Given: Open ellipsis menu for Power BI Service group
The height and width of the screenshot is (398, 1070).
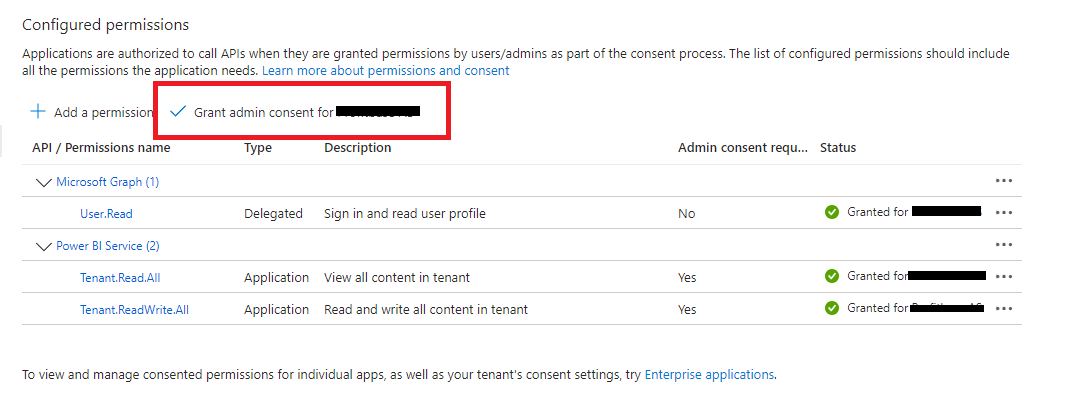Looking at the screenshot, I should 1003,244.
